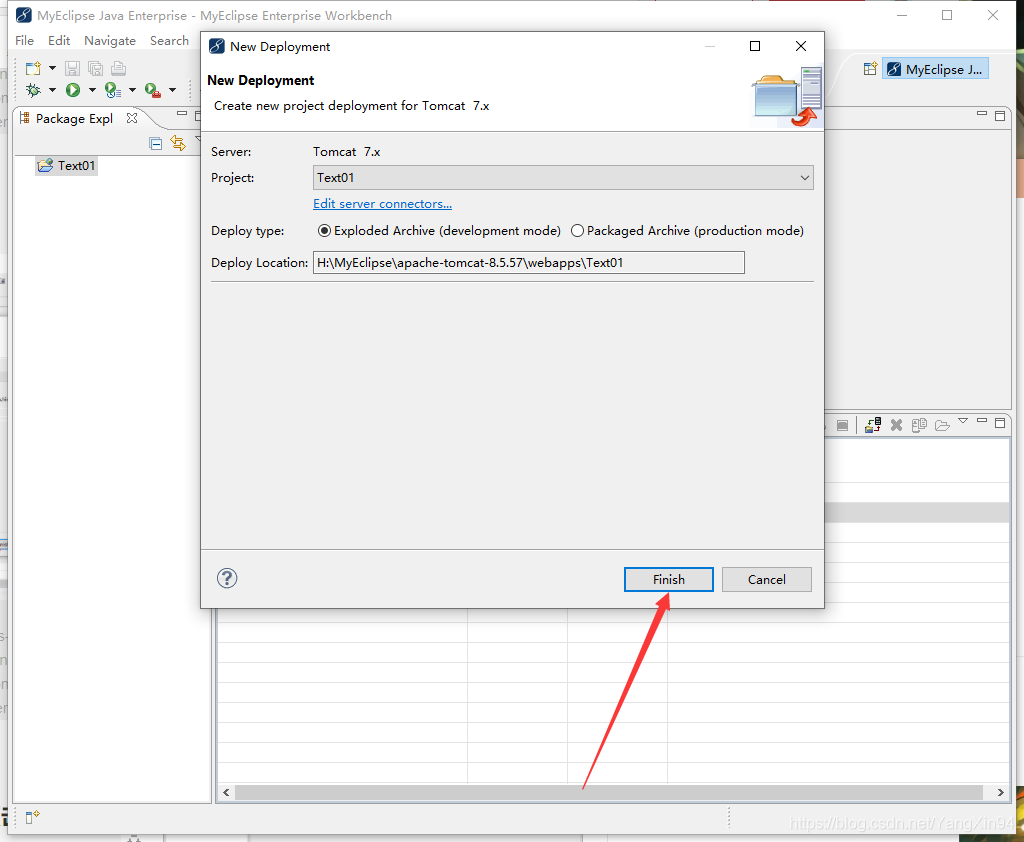Click the New wizard toolbar icon

(x=33, y=68)
